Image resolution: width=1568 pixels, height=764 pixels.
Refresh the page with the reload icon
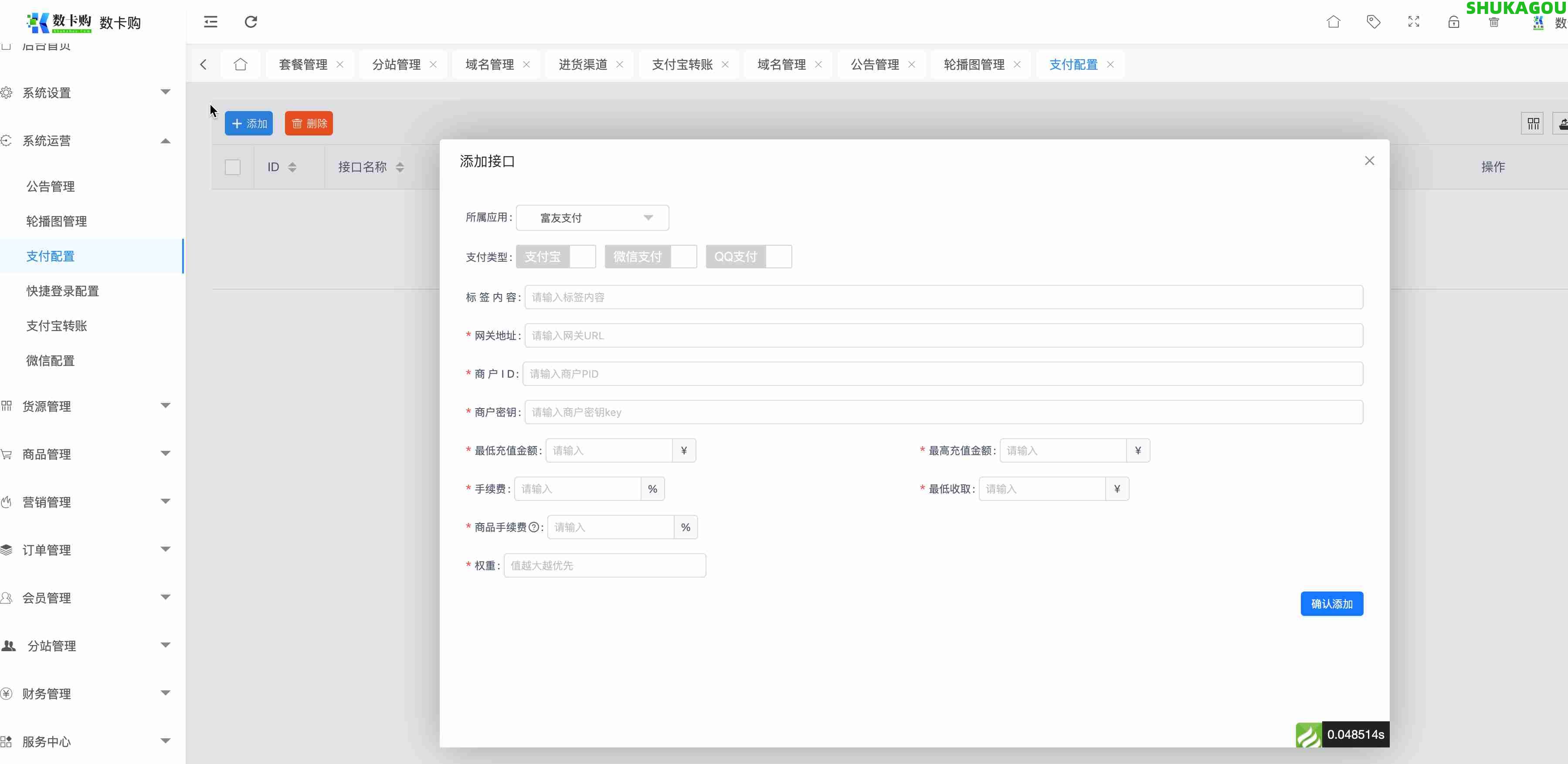click(x=250, y=22)
